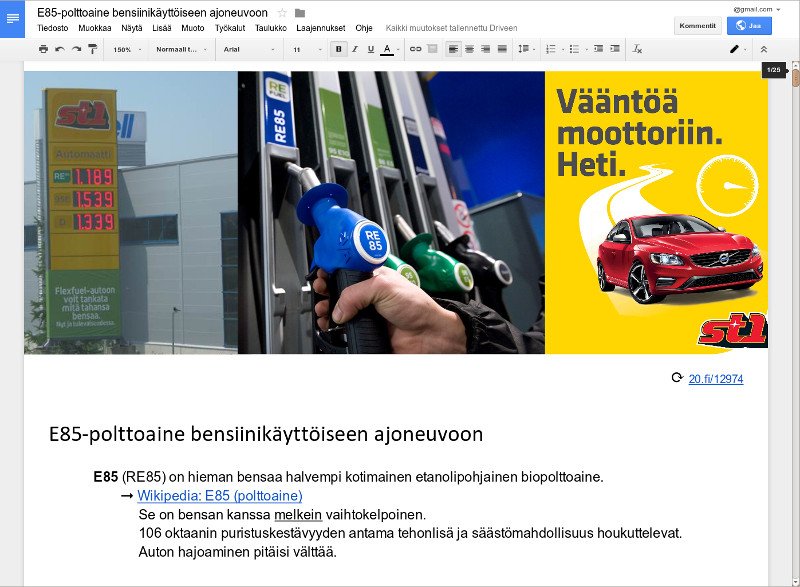800x587 pixels.
Task: Toggle underline formatting
Action: (371, 49)
